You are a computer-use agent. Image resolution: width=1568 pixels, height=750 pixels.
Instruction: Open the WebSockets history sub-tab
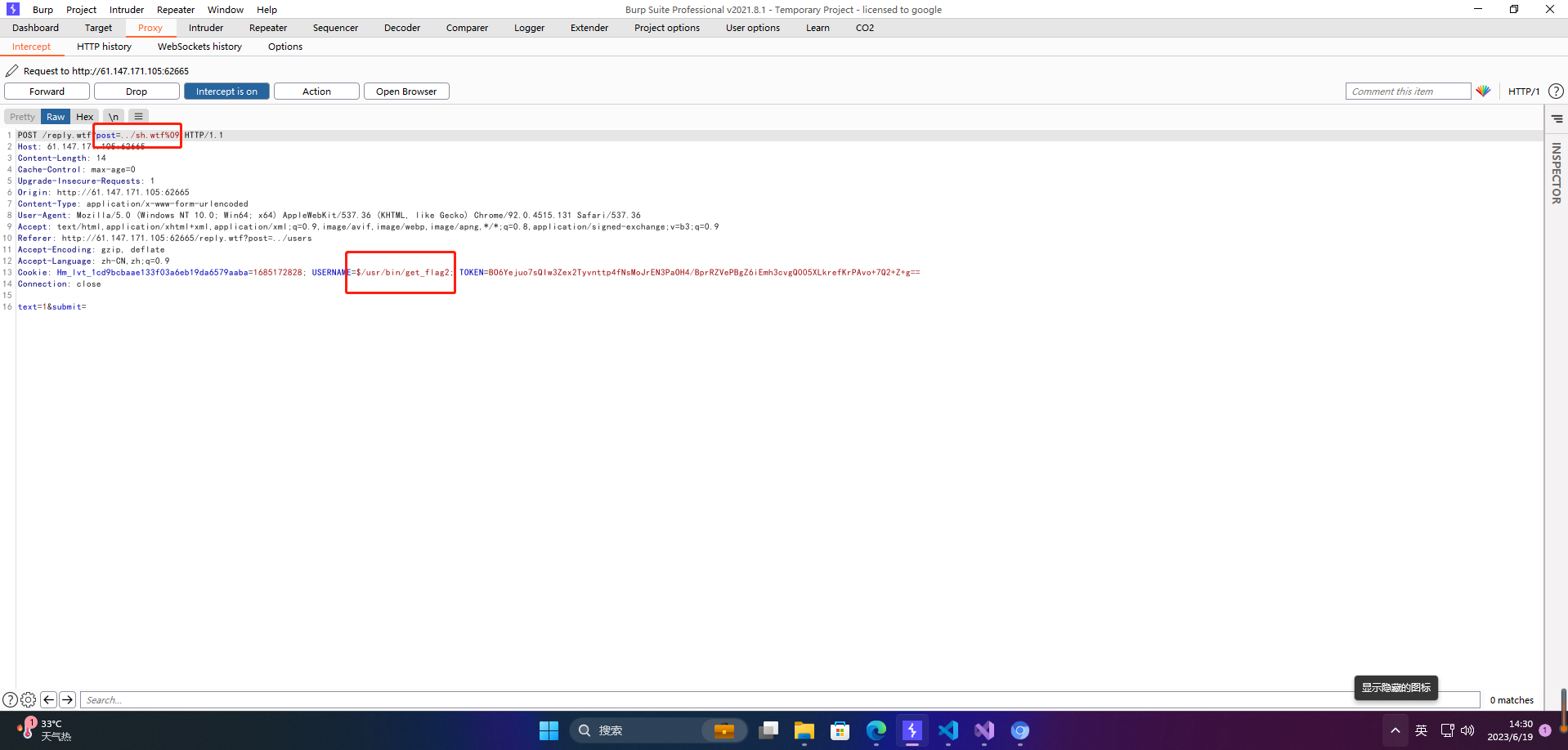[x=199, y=47]
